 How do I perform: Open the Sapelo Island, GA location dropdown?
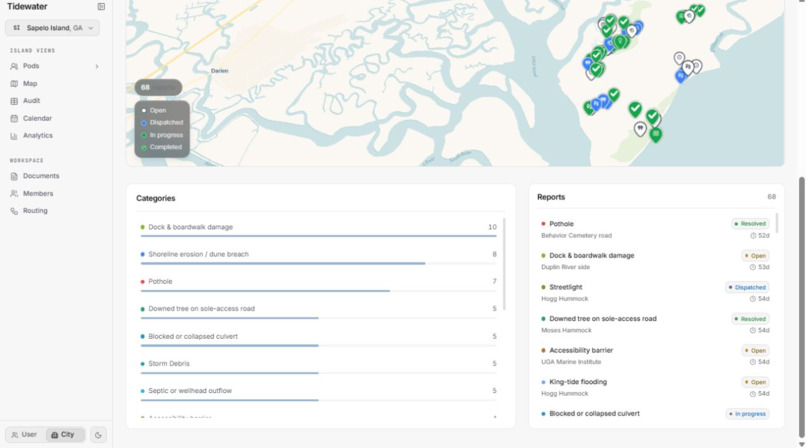[52, 28]
